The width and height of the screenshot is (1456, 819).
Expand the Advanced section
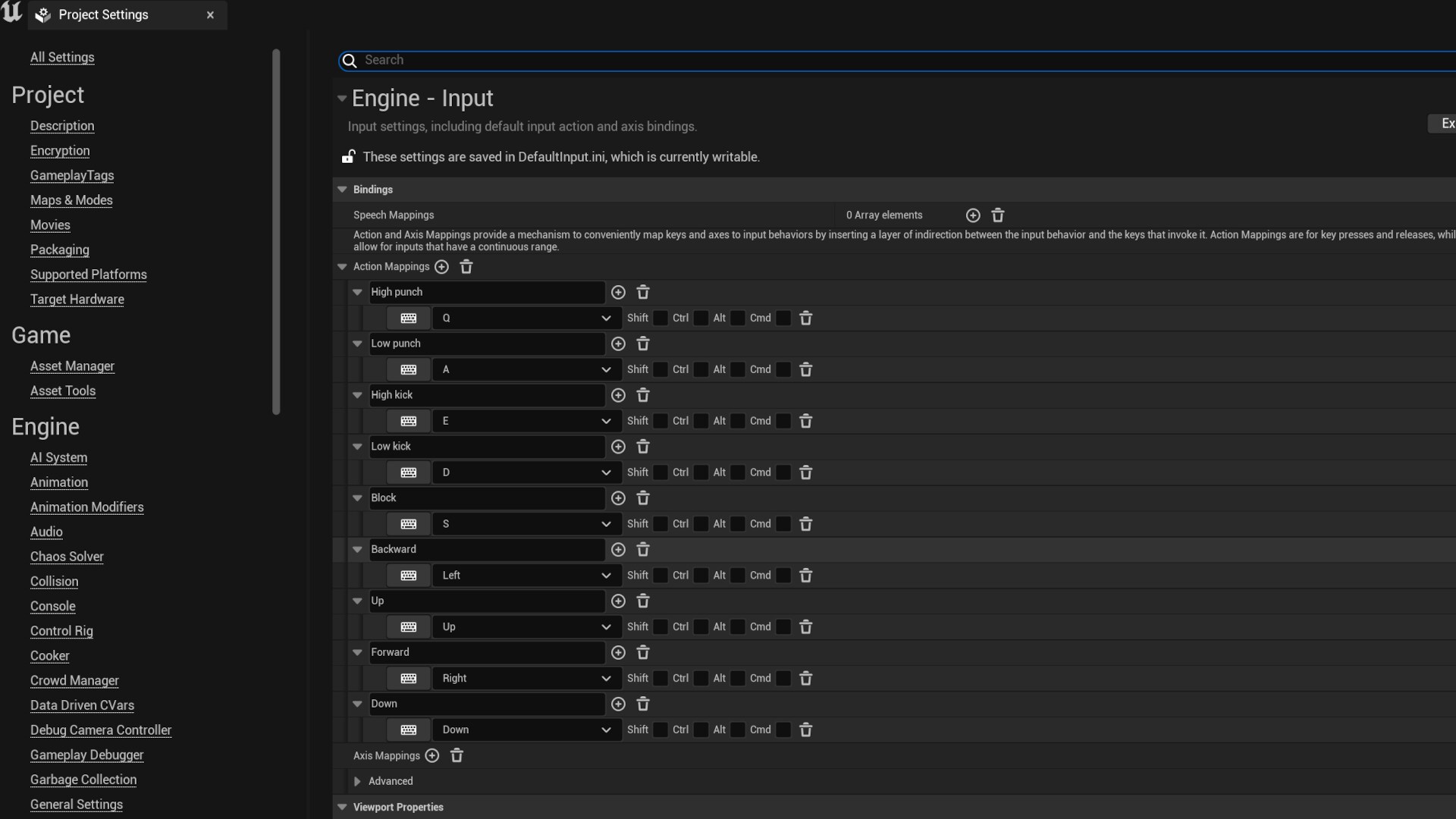357,781
